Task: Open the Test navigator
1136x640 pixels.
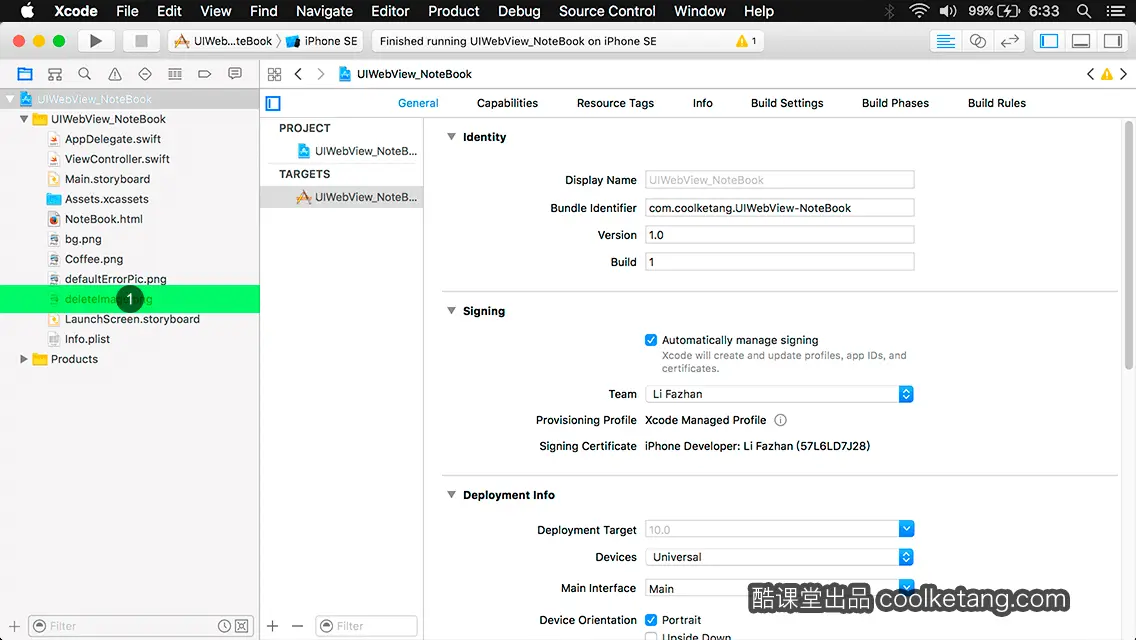Action: coord(145,74)
